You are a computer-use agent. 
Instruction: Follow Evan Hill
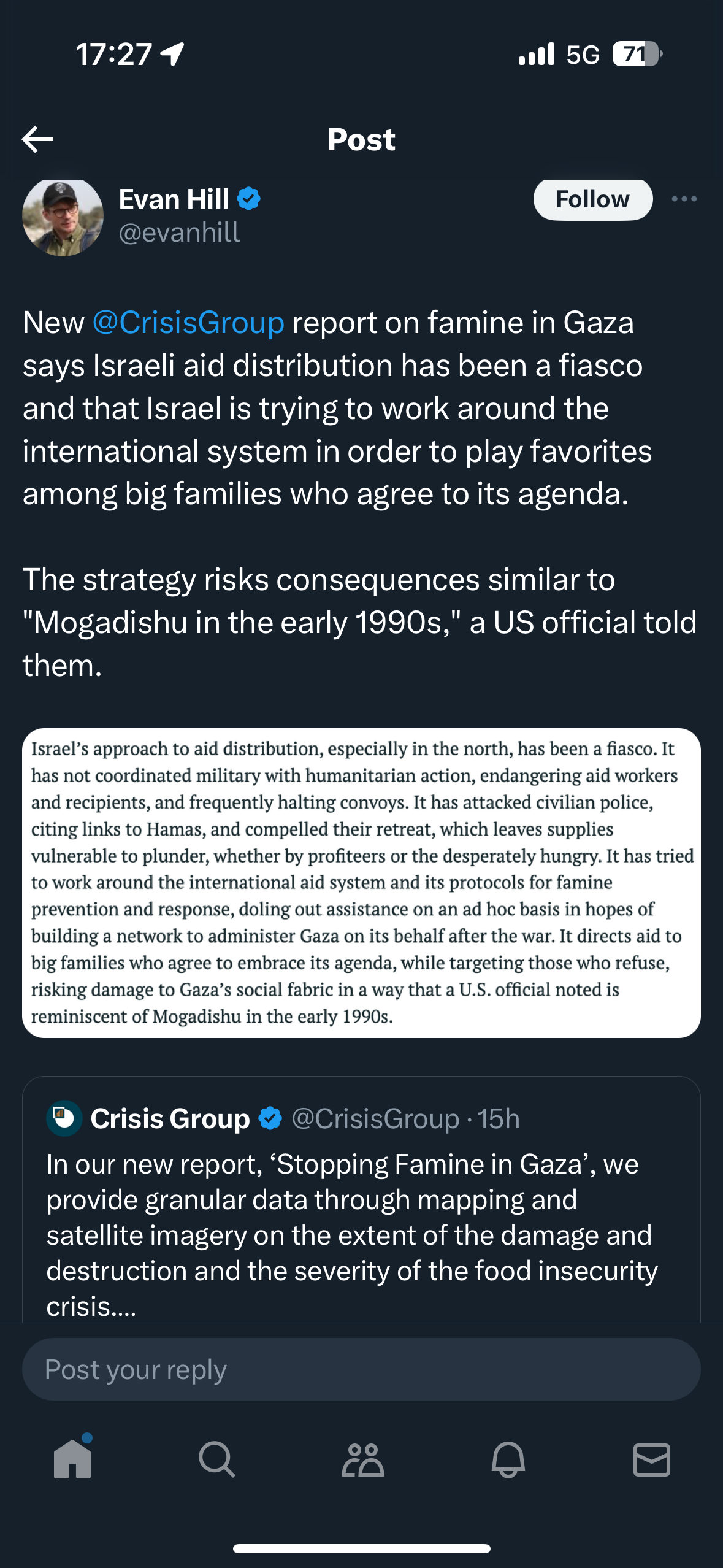click(x=592, y=199)
